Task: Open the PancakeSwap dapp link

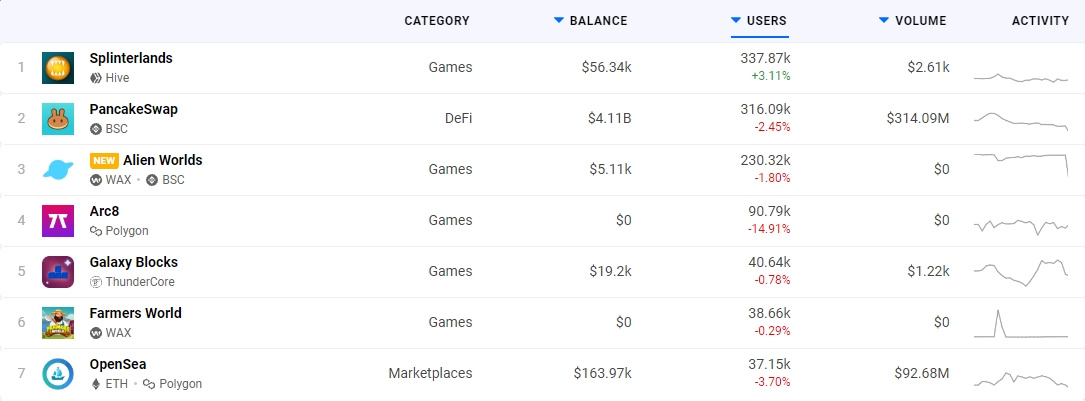Action: click(x=134, y=109)
